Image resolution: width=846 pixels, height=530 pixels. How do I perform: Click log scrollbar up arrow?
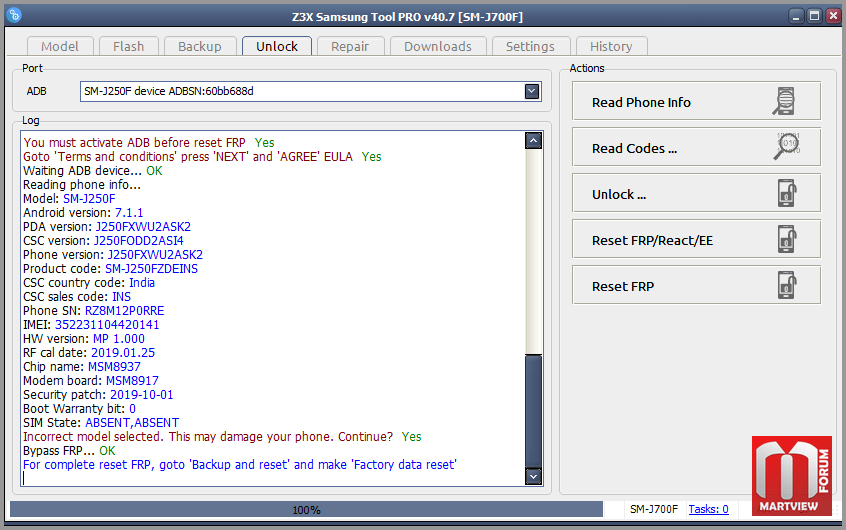point(534,141)
